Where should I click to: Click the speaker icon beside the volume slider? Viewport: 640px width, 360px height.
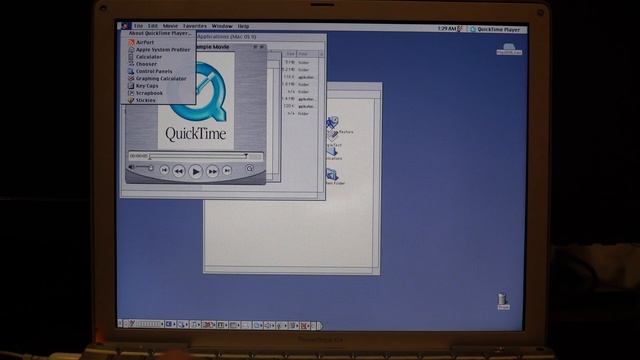(131, 167)
